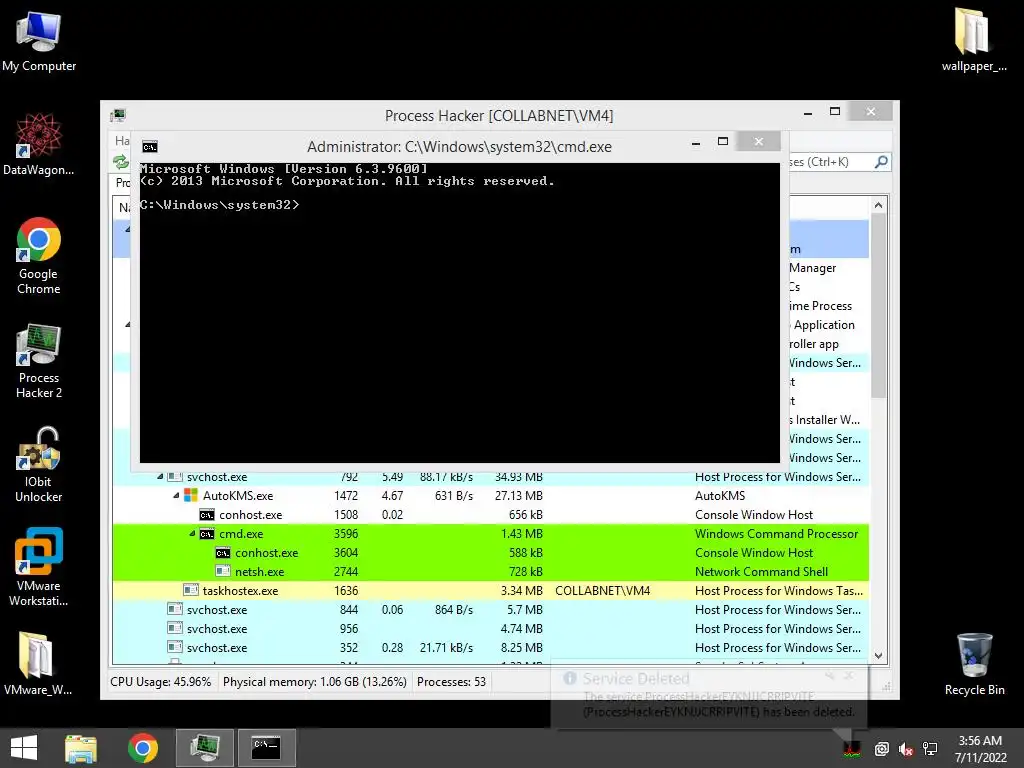Close the Administrator cmd.exe window
Viewport: 1024px width, 768px height.
click(758, 141)
